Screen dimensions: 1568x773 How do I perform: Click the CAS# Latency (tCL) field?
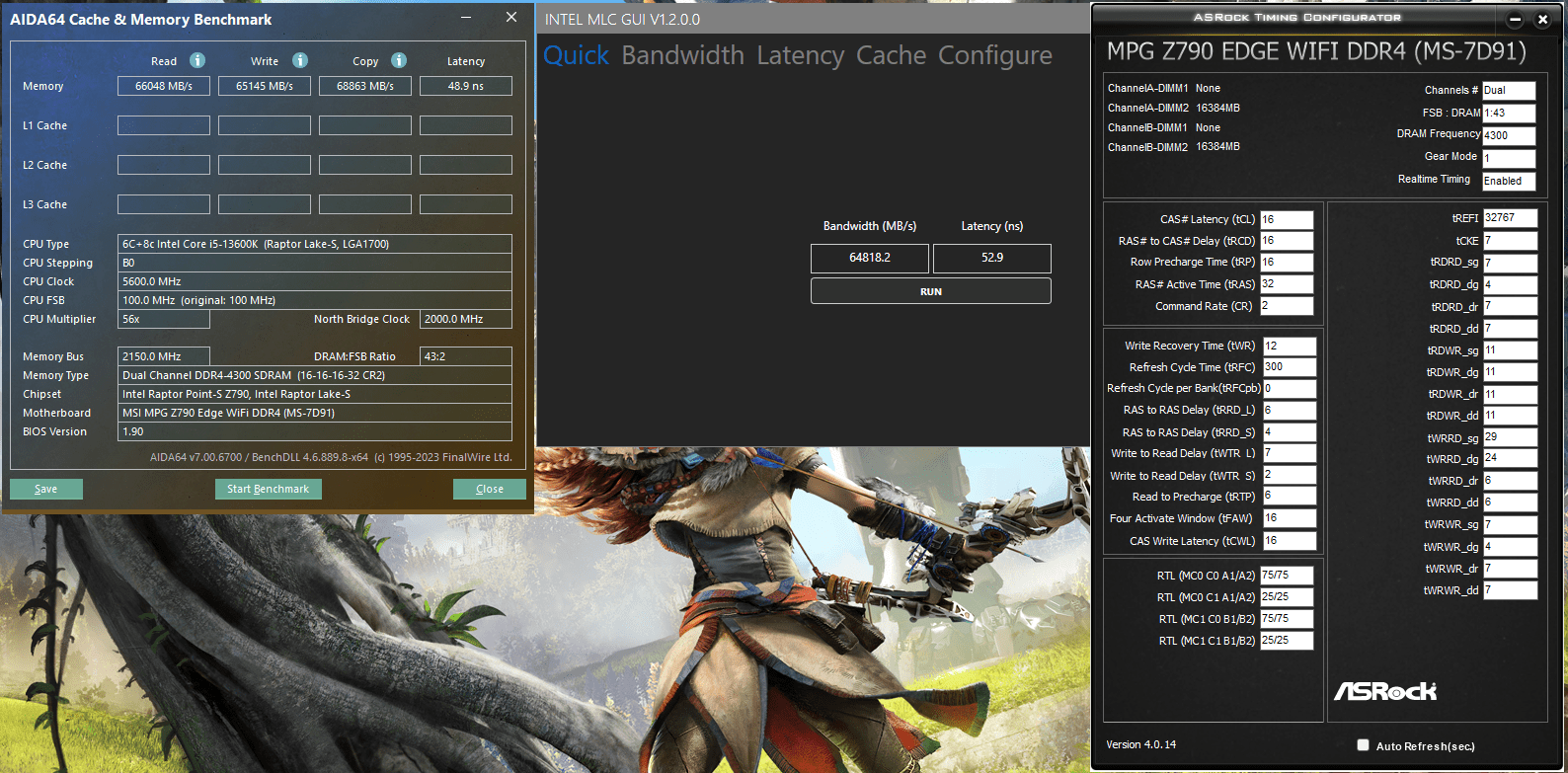[x=1287, y=219]
